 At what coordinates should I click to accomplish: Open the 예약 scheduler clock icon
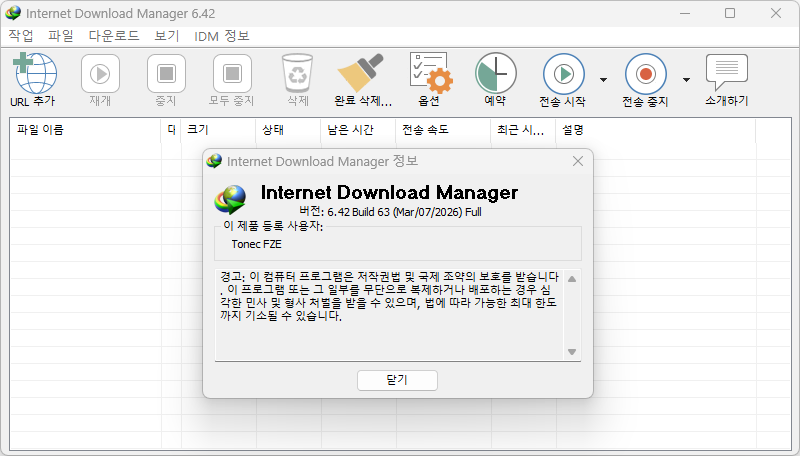[495, 73]
